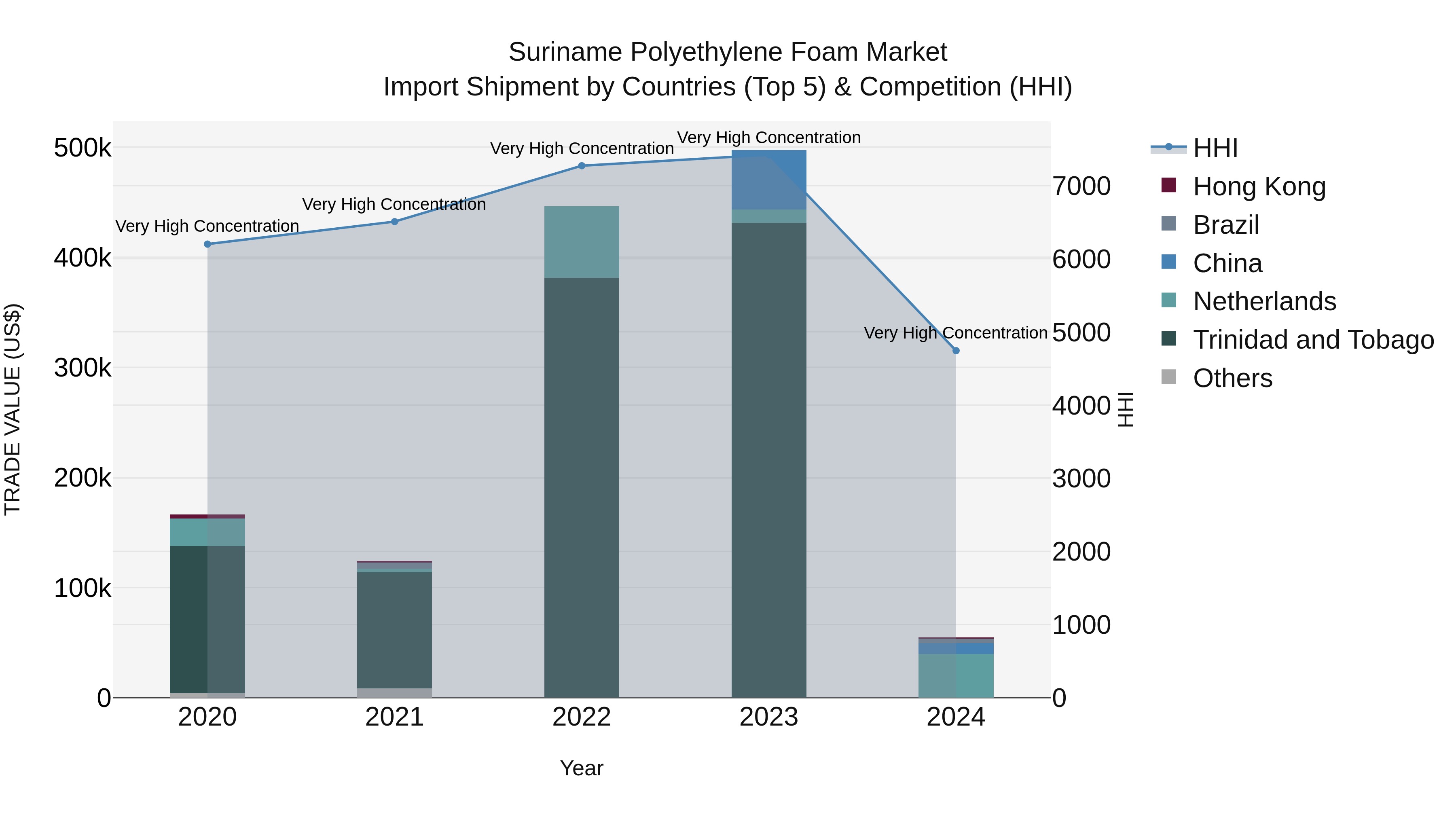This screenshot has height=819, width=1456.
Task: Click the Hong Kong maroon legend swatch
Action: [1168, 185]
